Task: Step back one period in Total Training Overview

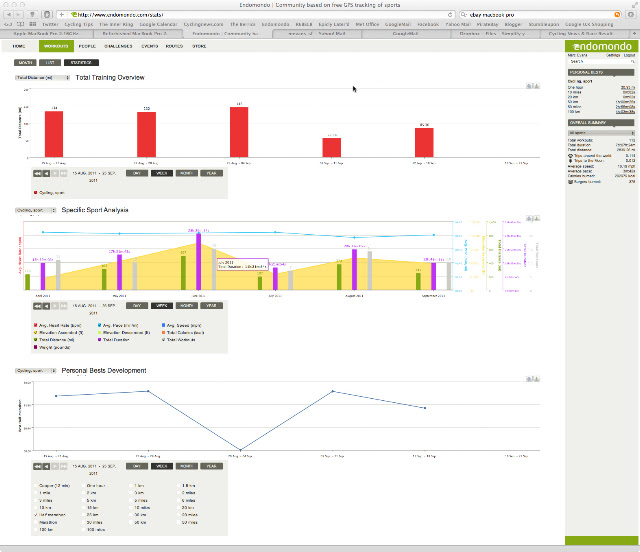Action: click(x=46, y=174)
